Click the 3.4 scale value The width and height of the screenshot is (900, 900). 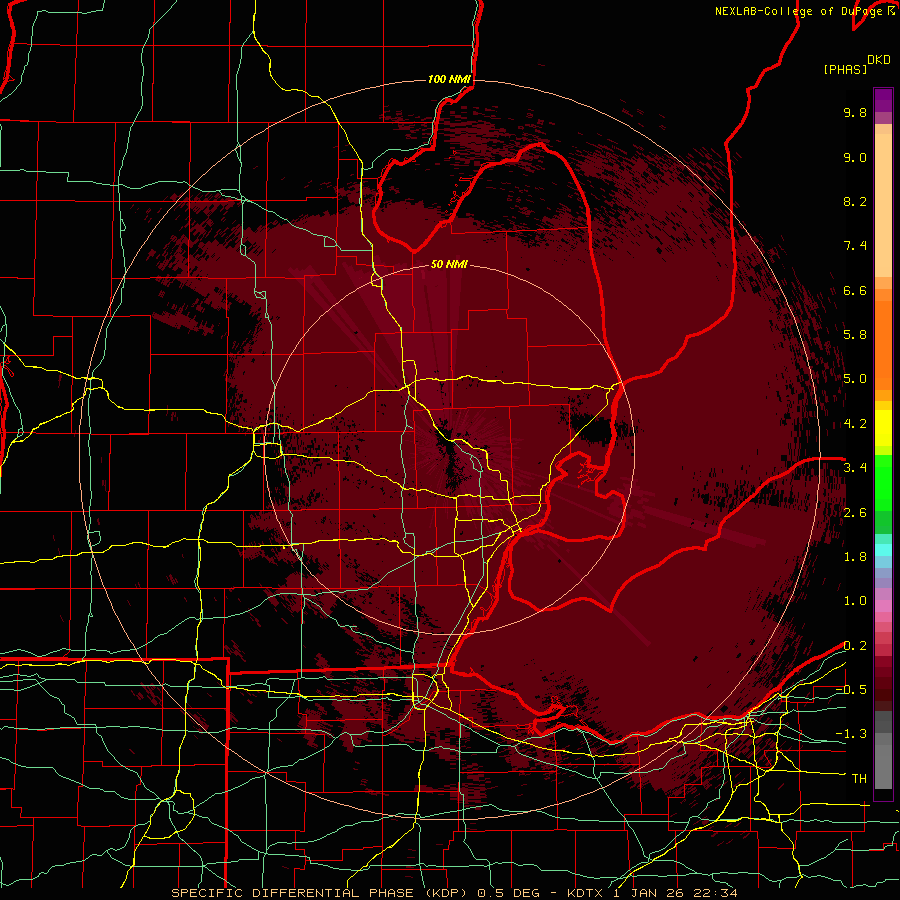(x=855, y=468)
